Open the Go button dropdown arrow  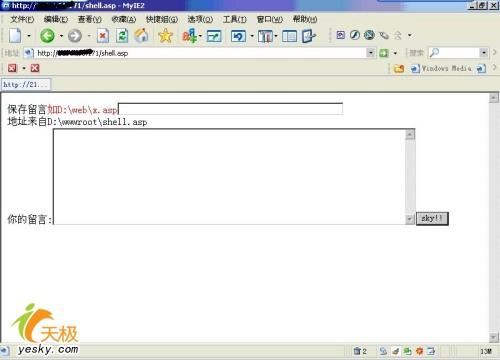coord(395,53)
